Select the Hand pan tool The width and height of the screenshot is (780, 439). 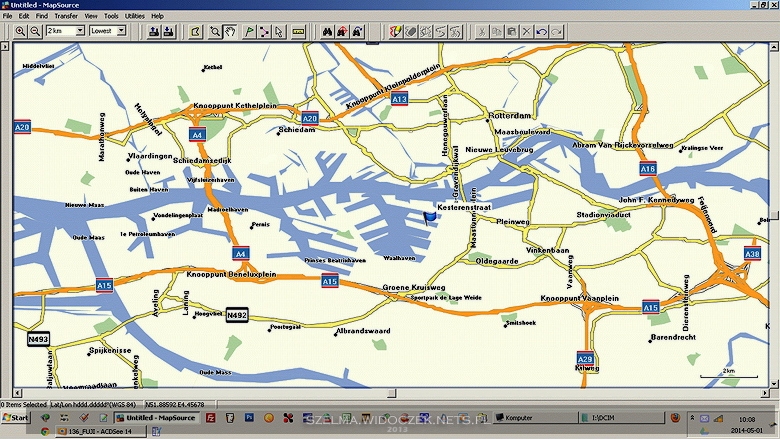click(230, 31)
